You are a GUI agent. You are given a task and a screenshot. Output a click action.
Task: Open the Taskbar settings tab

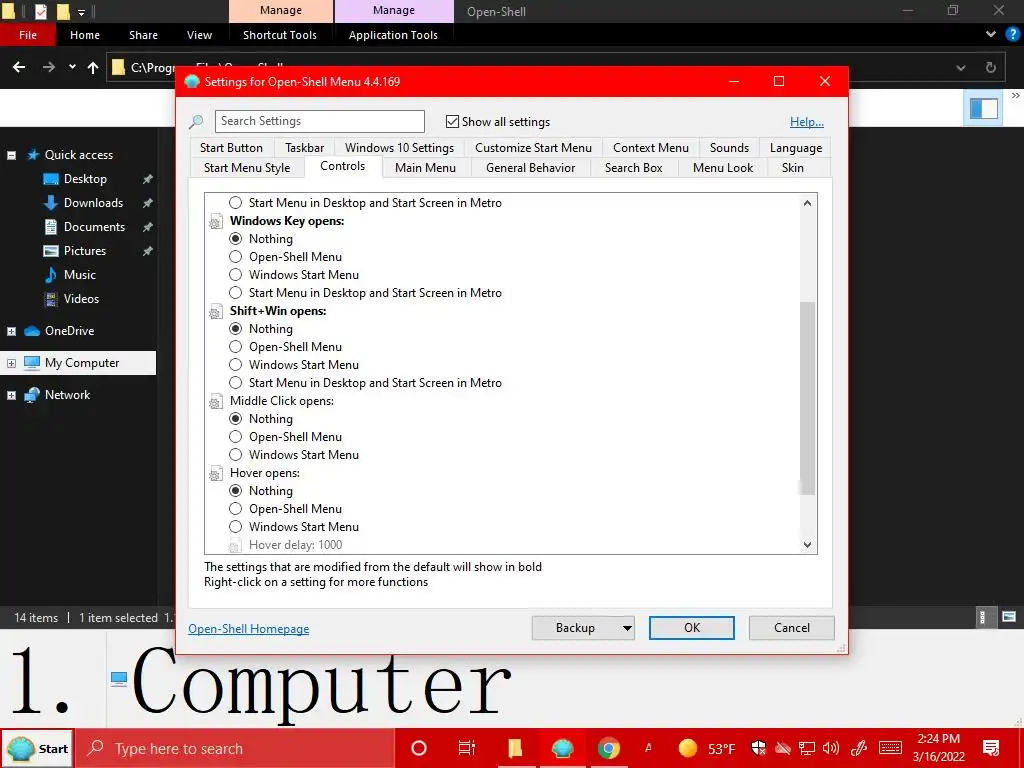click(x=304, y=148)
